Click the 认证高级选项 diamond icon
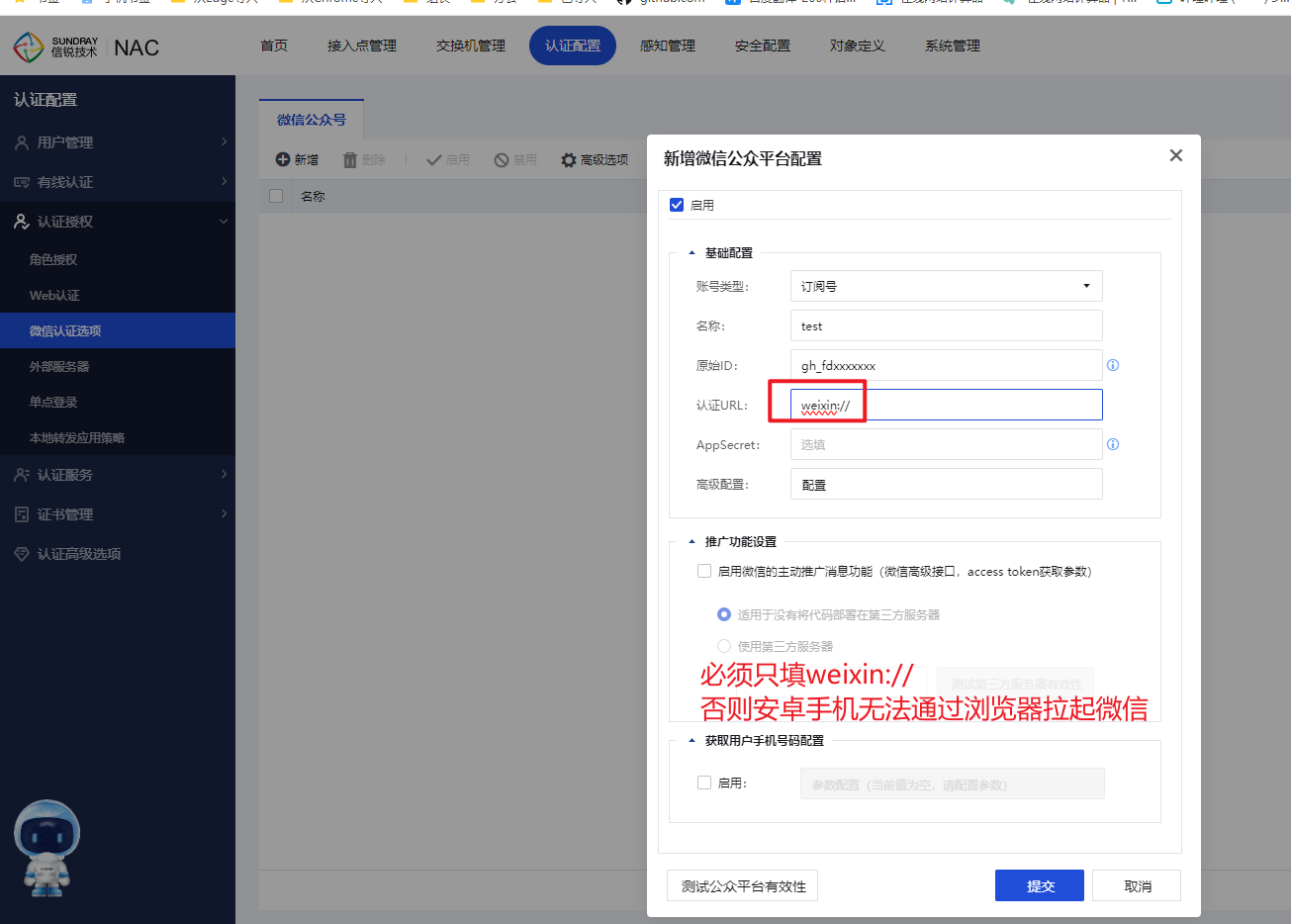Image resolution: width=1291 pixels, height=924 pixels. pos(22,554)
